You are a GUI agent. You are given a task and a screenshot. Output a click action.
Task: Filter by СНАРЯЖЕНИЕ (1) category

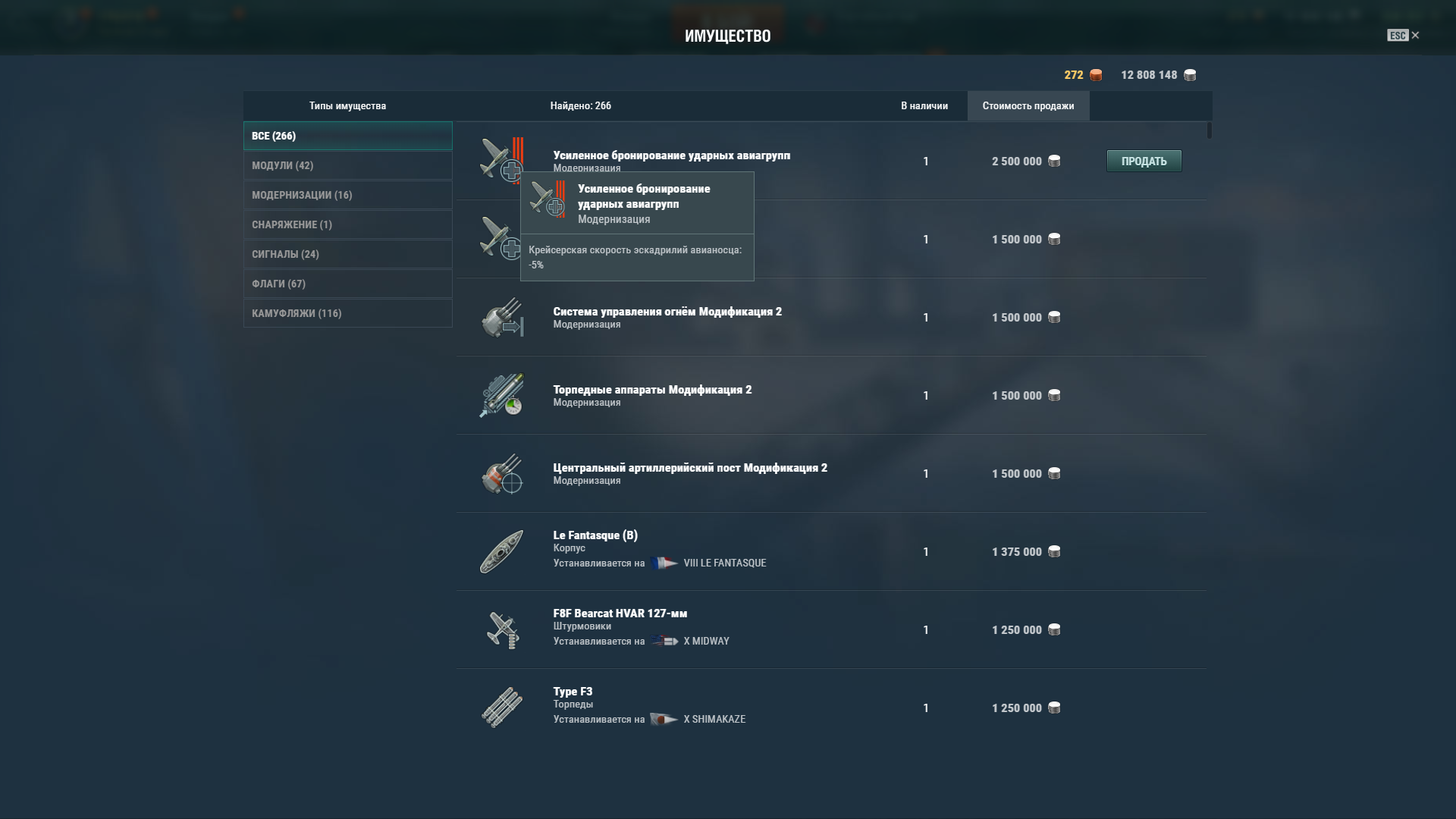347,224
